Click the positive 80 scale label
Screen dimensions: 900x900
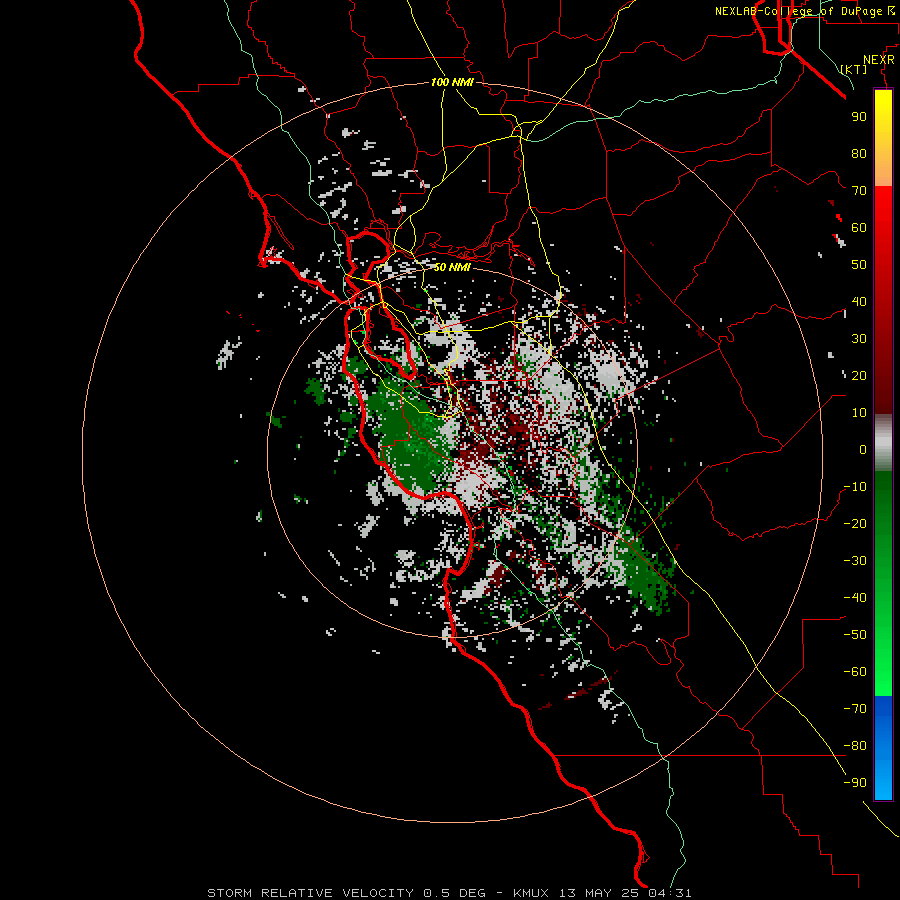(859, 153)
